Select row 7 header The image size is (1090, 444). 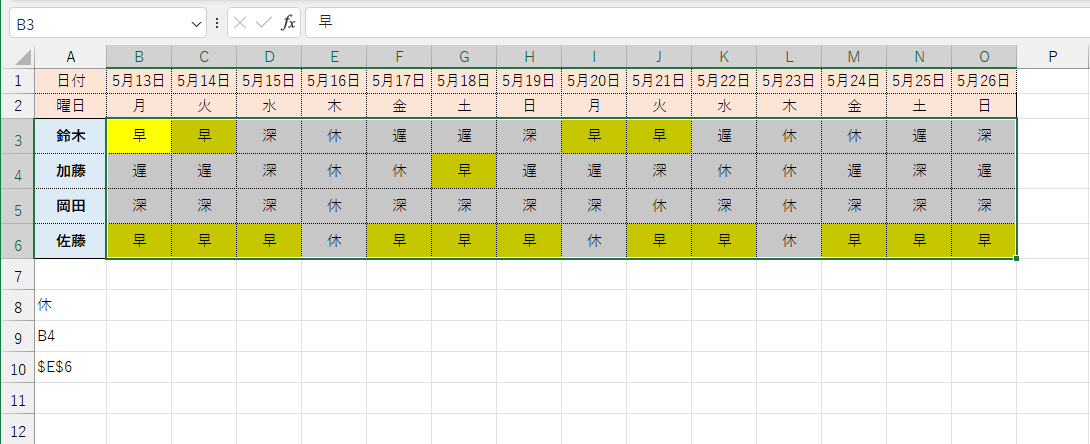(17, 274)
